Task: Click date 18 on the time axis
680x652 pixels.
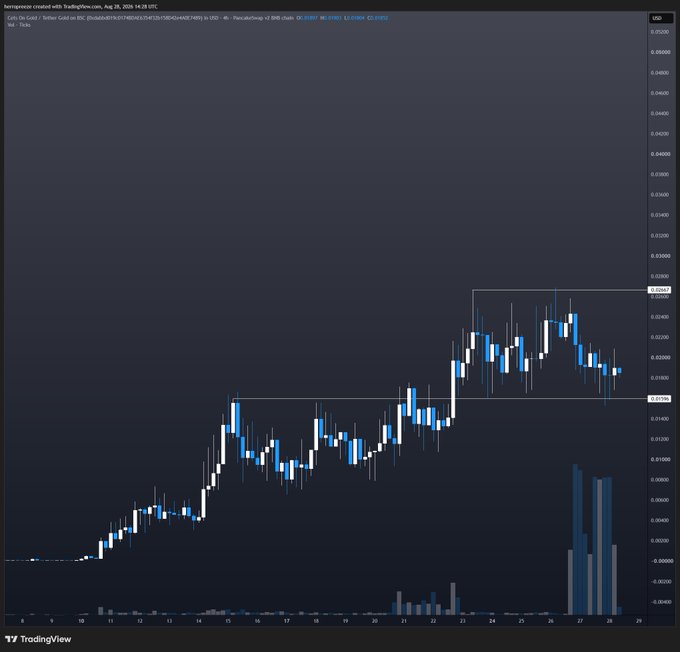Action: click(316, 621)
